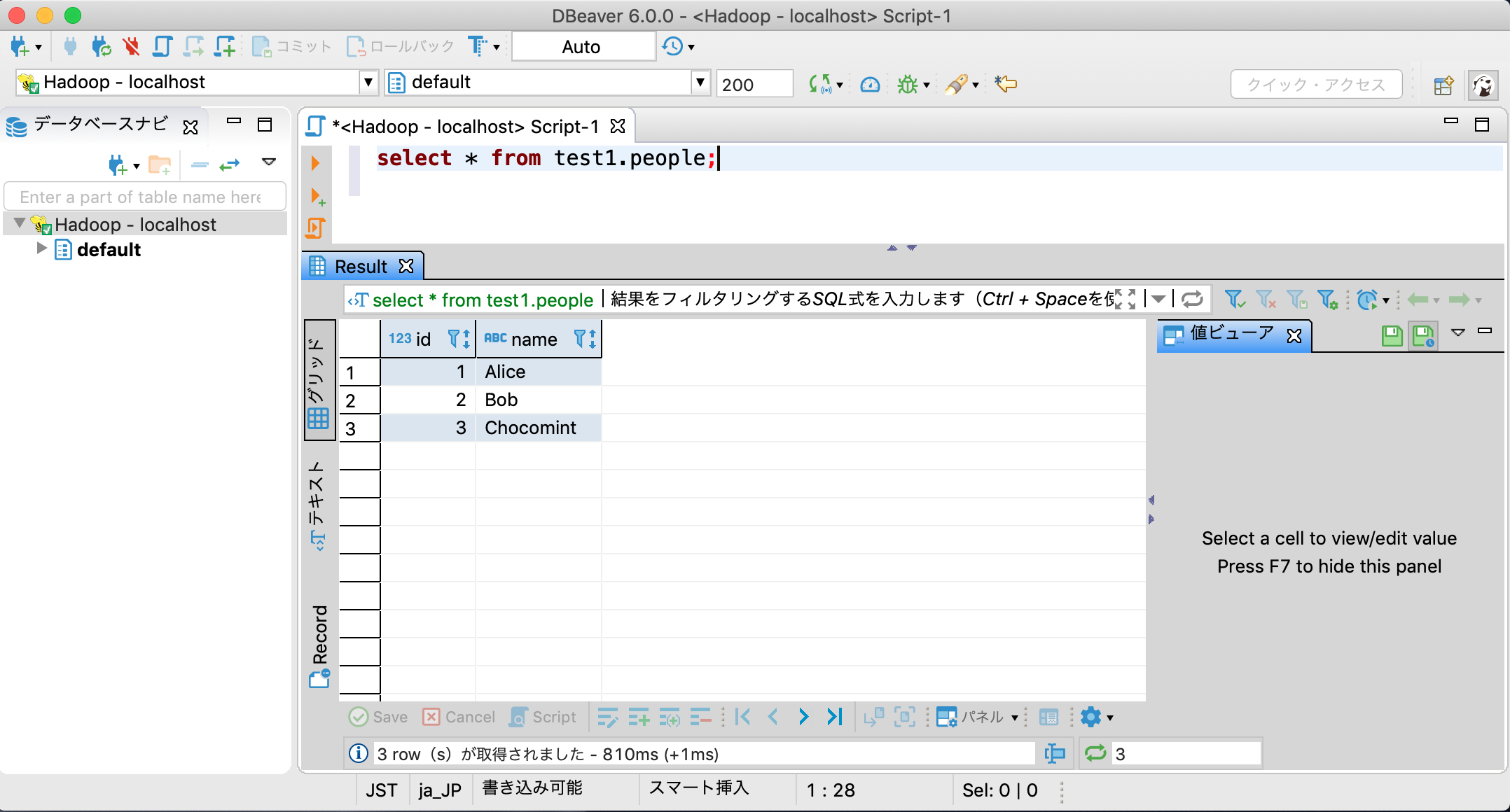Toggle Auto commit mode button
This screenshot has width=1510, height=812.
pyautogui.click(x=583, y=47)
